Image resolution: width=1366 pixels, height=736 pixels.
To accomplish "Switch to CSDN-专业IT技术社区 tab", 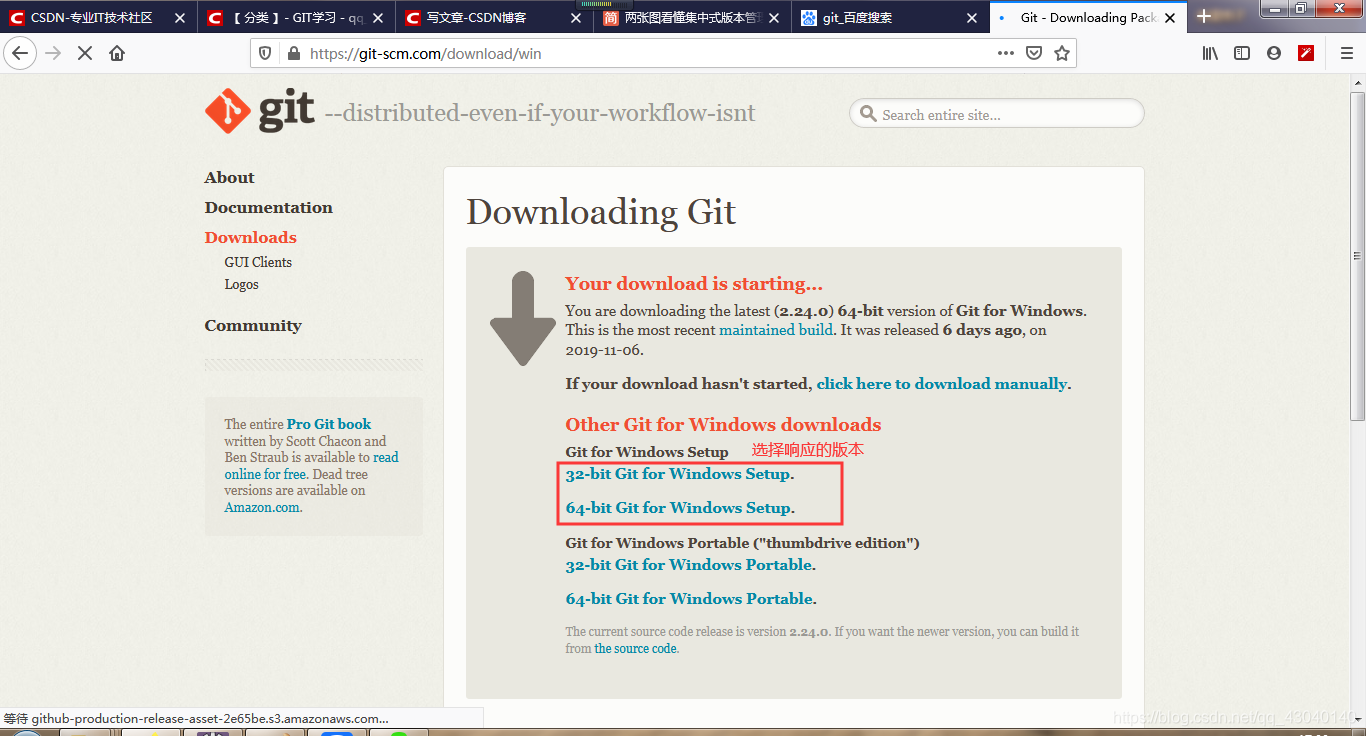I will tap(98, 18).
